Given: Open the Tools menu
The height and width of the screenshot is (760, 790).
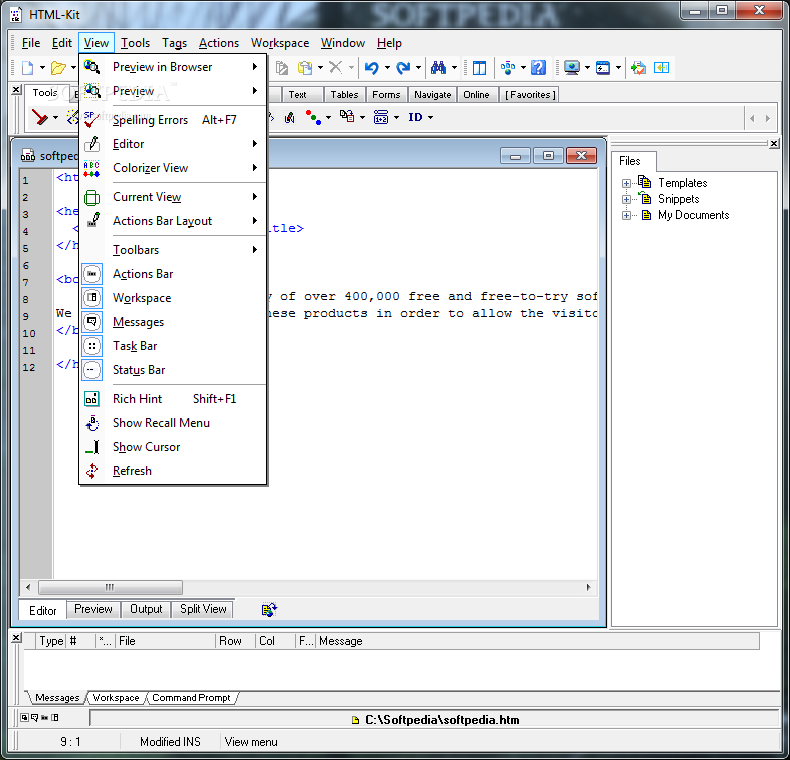Looking at the screenshot, I should (x=135, y=43).
